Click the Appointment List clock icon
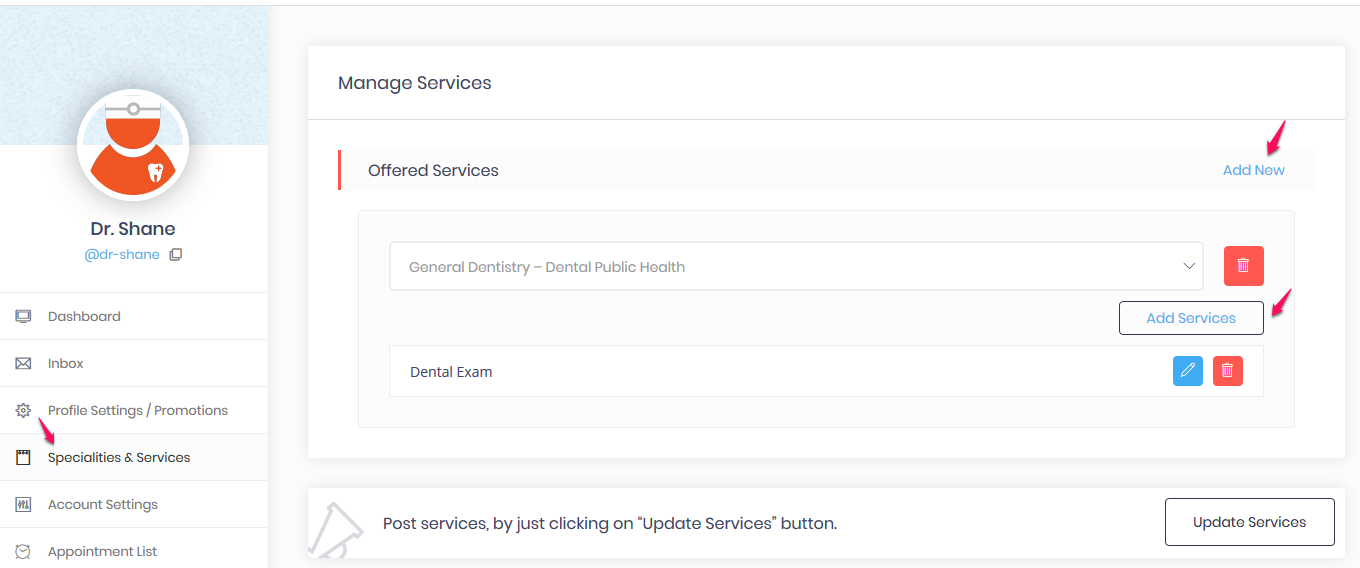Viewport: 1360px width, 568px height. pyautogui.click(x=23, y=551)
